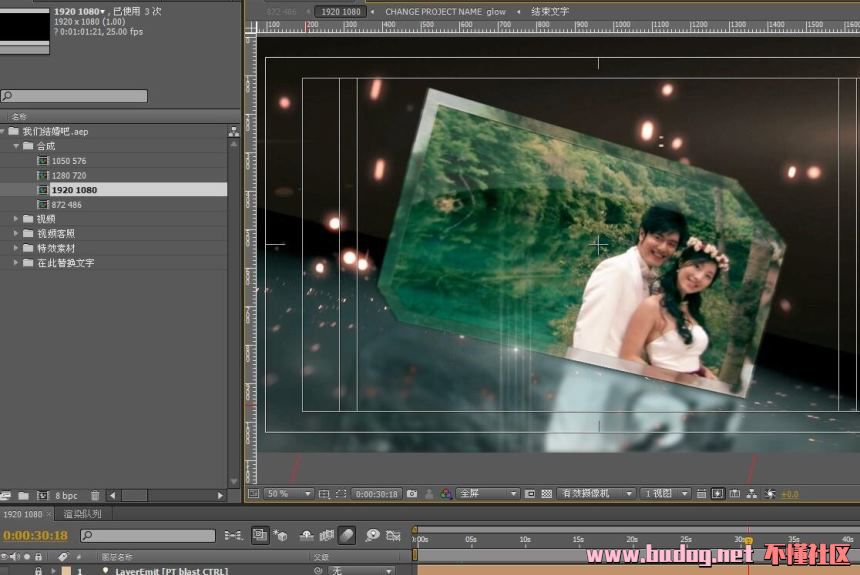The height and width of the screenshot is (575, 860).
Task: Toggle region of interest in viewer
Action: tap(530, 494)
